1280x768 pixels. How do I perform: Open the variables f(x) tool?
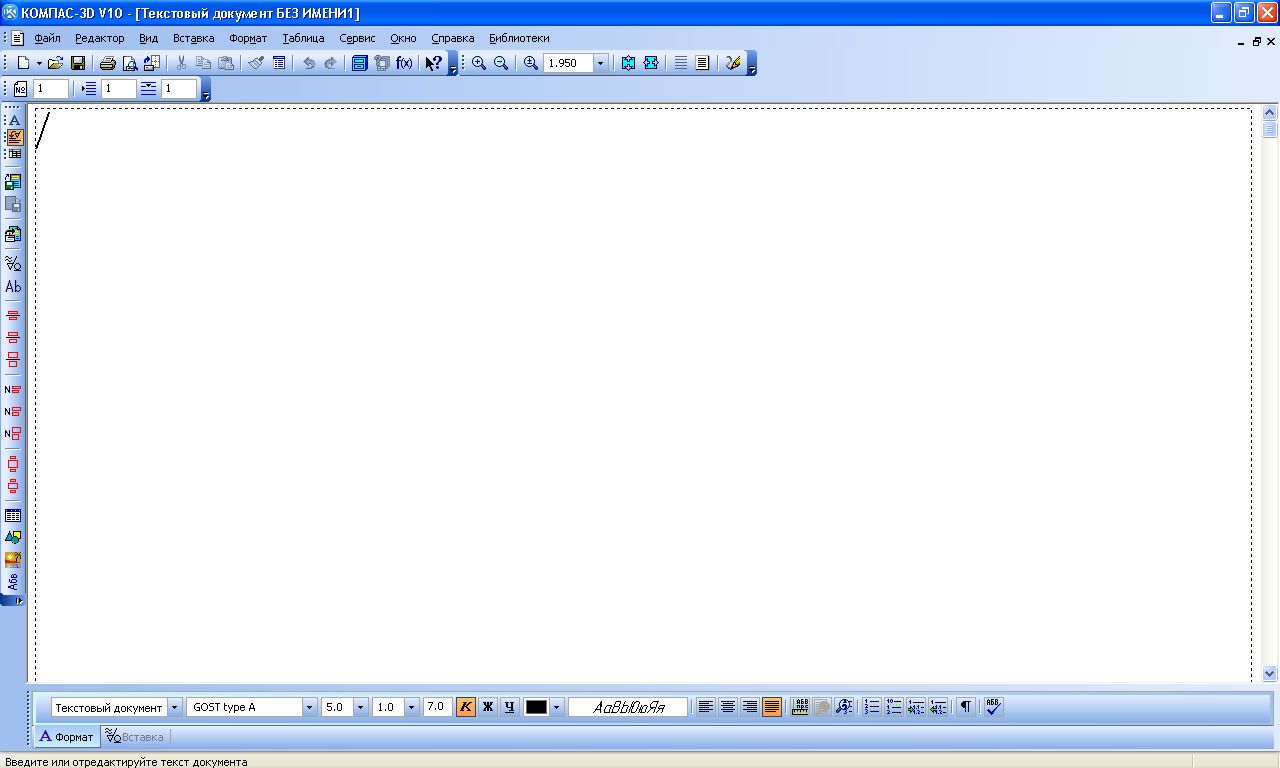click(x=404, y=63)
